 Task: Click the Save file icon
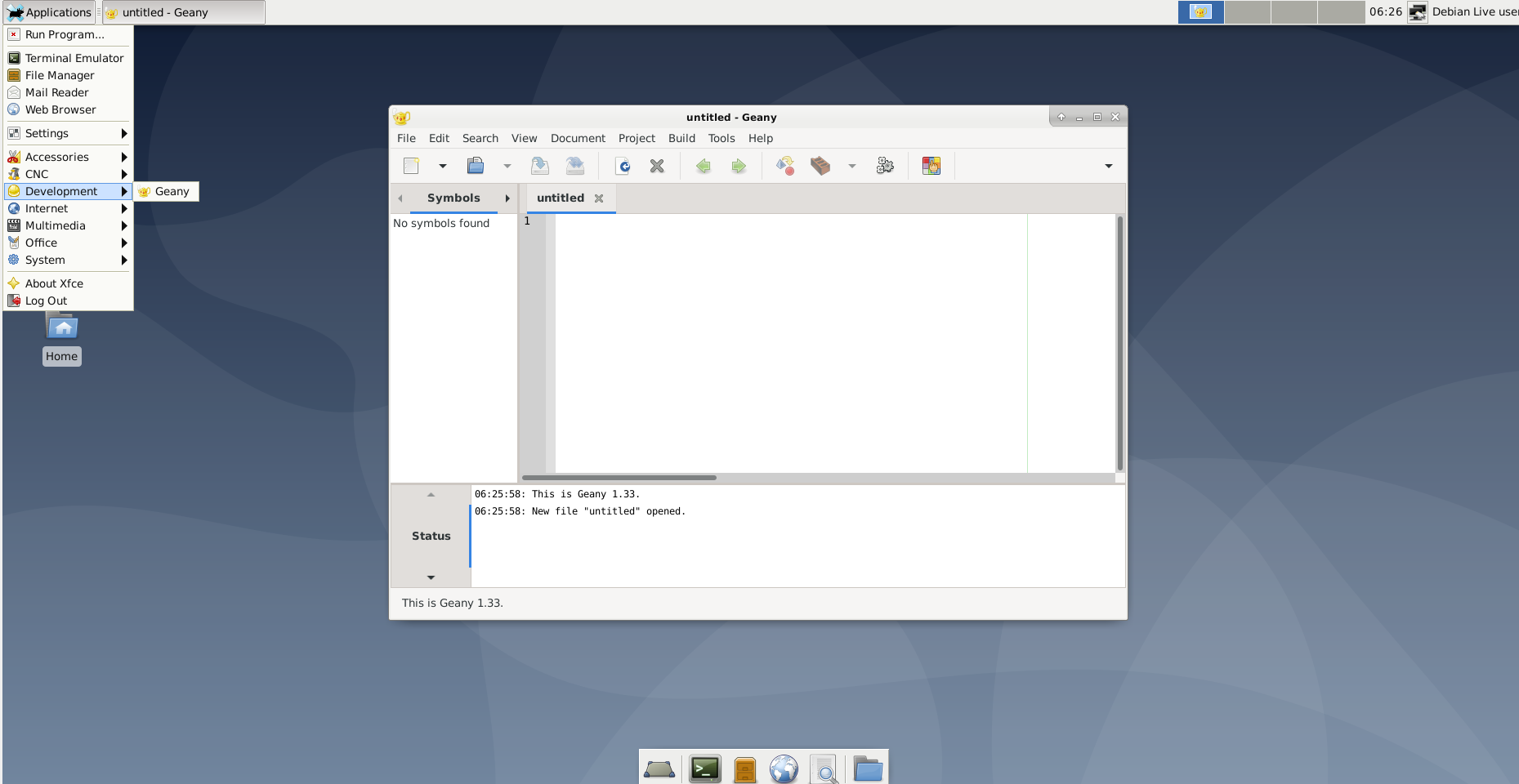540,166
